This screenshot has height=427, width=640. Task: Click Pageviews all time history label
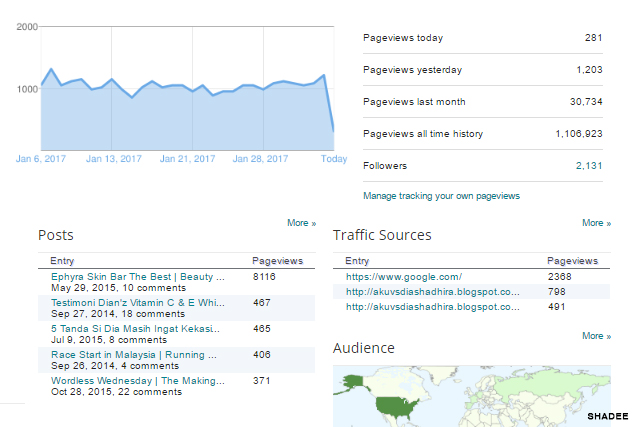423,134
